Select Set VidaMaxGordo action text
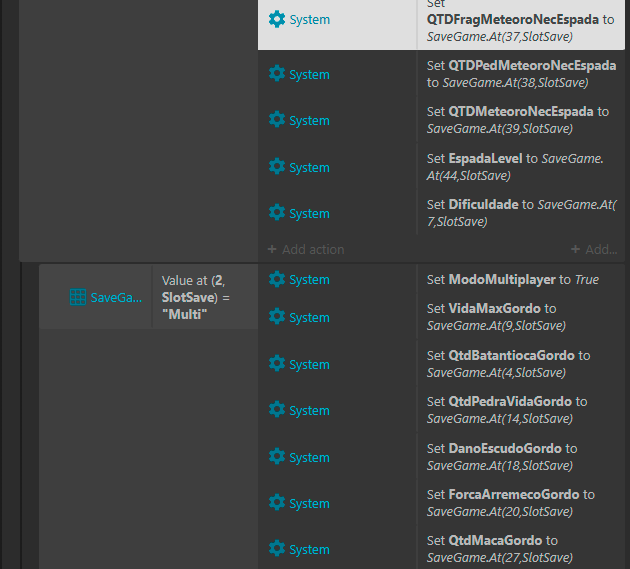 pyautogui.click(x=496, y=317)
